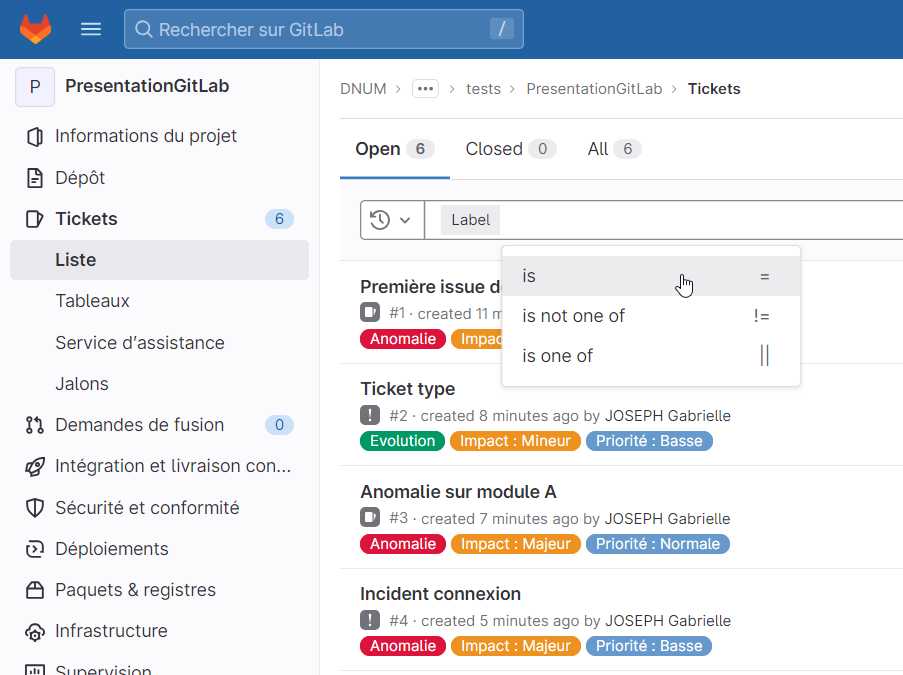Click the rocket icon for Intégration et livraison
The height and width of the screenshot is (675, 903).
(x=35, y=466)
